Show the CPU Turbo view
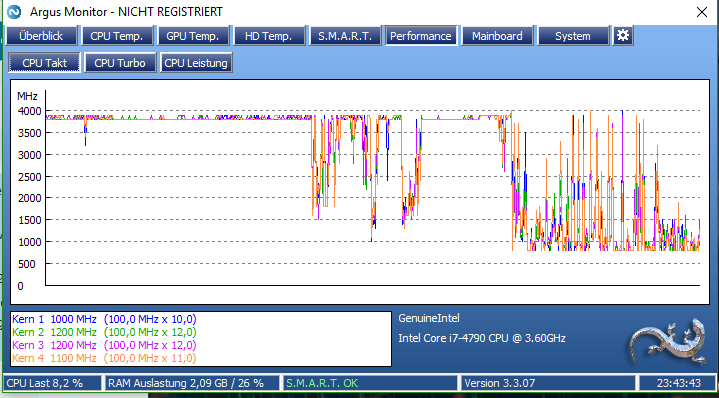This screenshot has height=398, width=719. click(x=120, y=63)
